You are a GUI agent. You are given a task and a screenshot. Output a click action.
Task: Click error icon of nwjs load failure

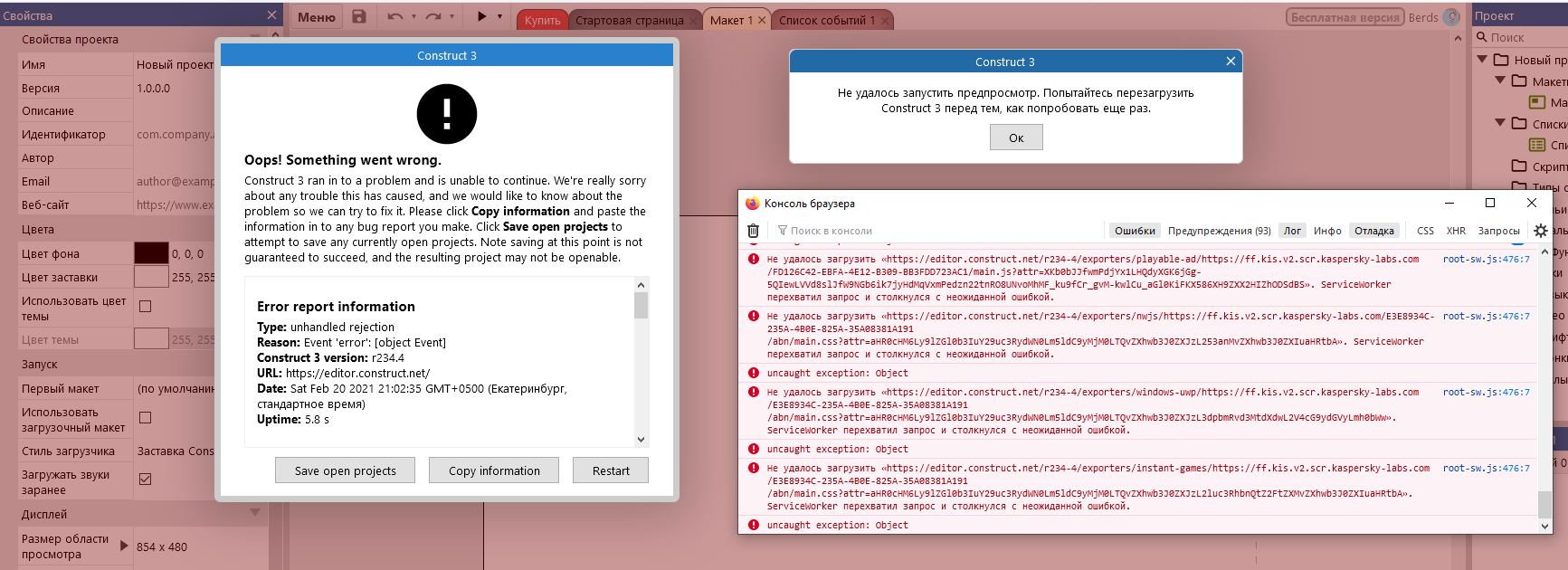[x=753, y=317]
